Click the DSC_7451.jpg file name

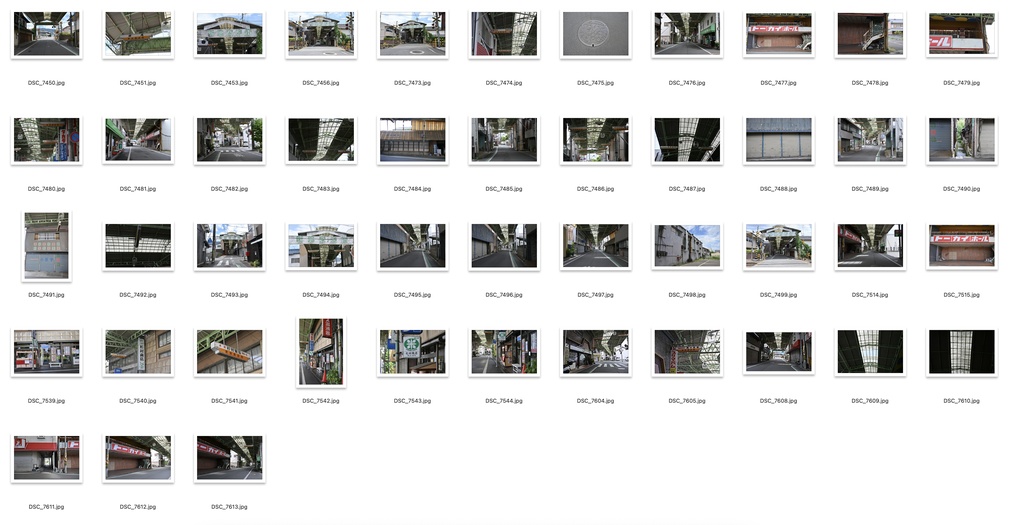(x=138, y=83)
